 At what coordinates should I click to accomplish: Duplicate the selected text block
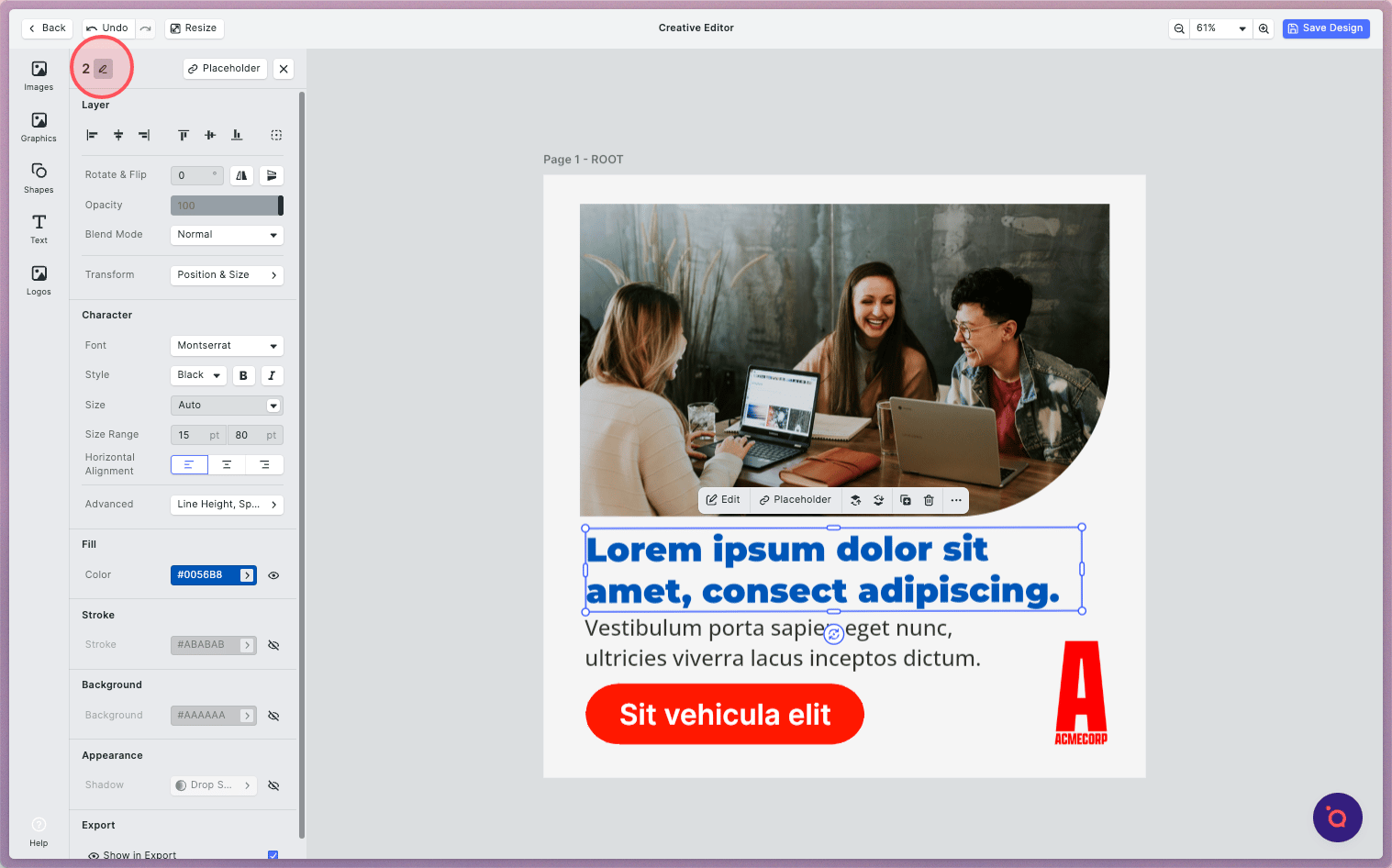[x=906, y=500]
